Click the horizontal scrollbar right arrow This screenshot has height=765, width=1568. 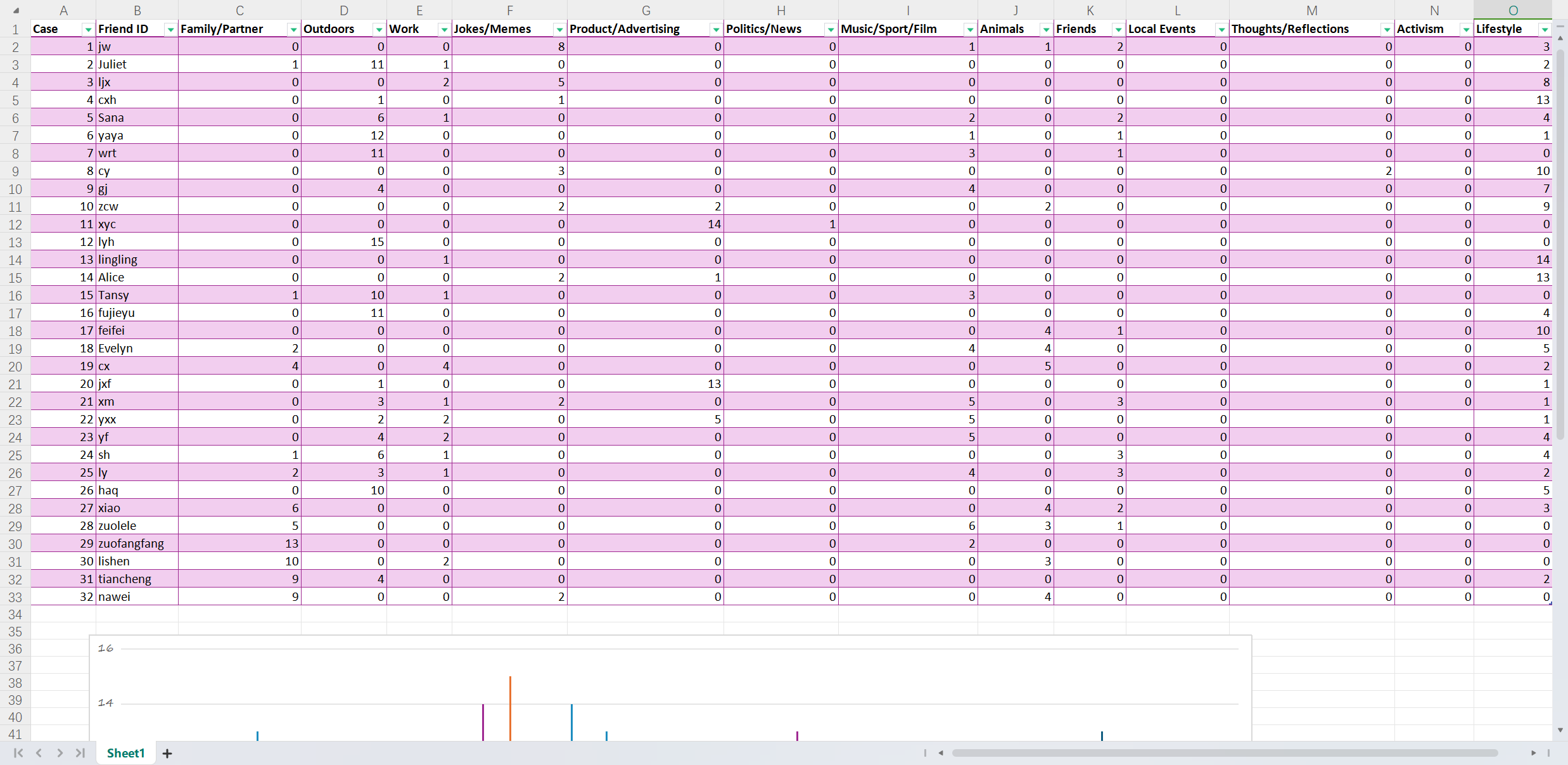pyautogui.click(x=1533, y=753)
